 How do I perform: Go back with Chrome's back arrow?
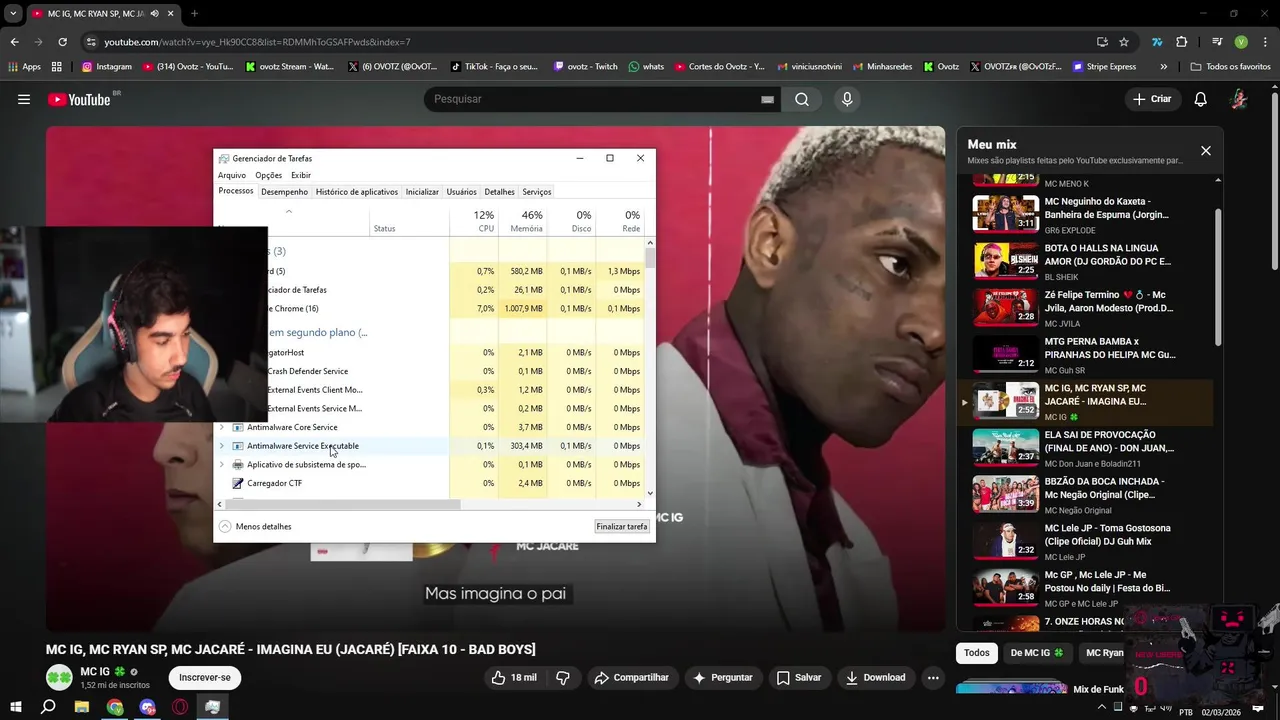[x=14, y=42]
